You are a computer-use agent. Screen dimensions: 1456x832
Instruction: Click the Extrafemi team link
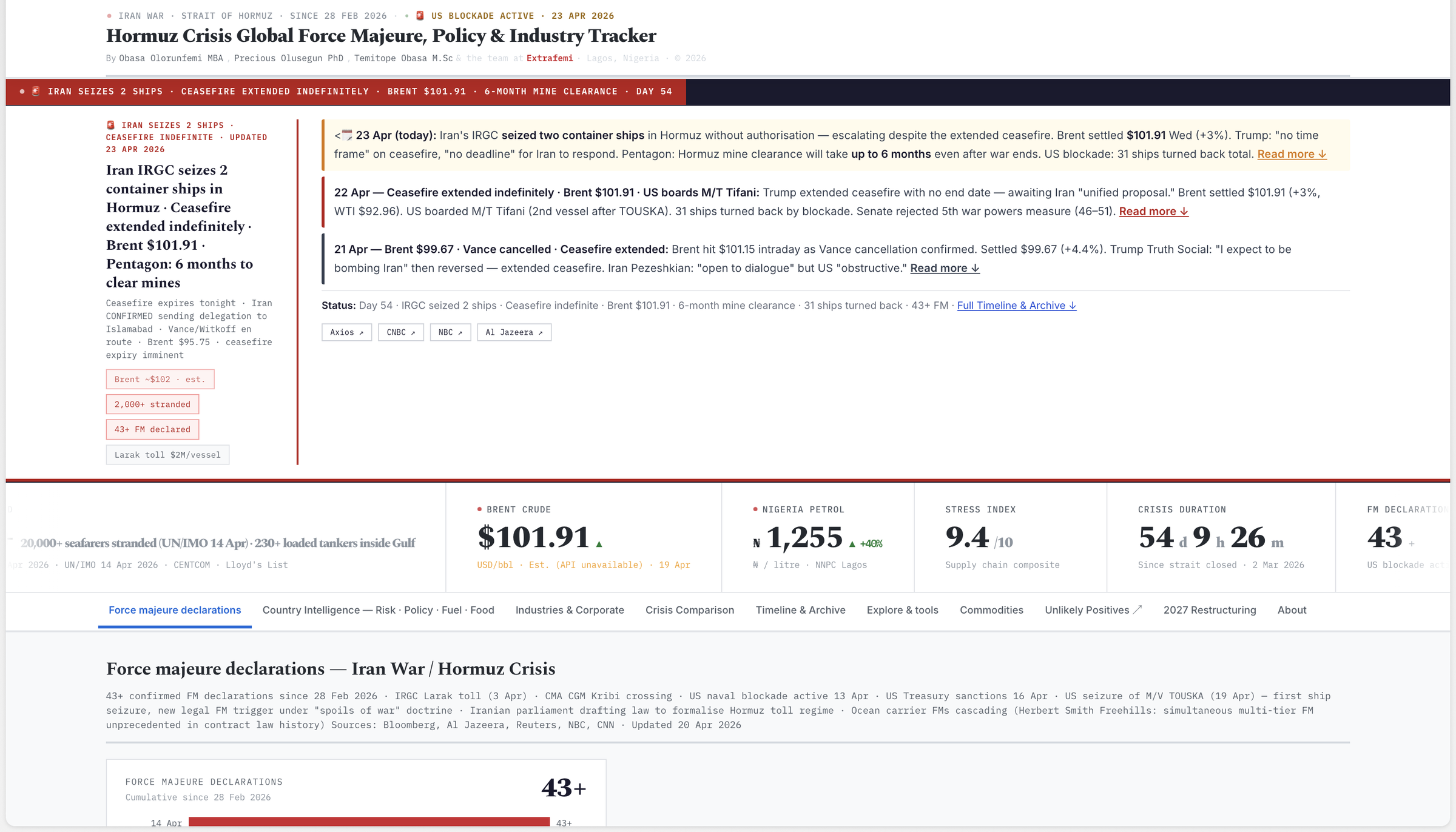[550, 58]
